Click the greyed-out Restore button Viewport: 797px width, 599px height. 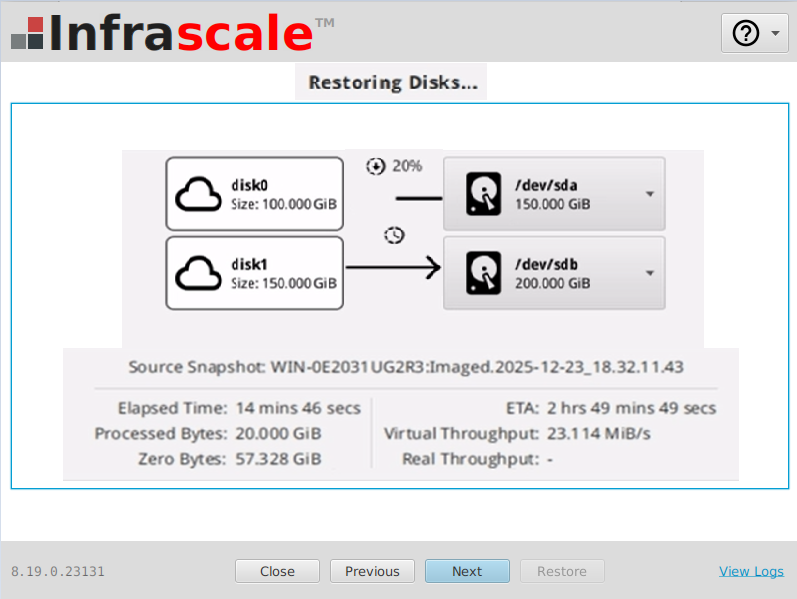click(x=562, y=571)
